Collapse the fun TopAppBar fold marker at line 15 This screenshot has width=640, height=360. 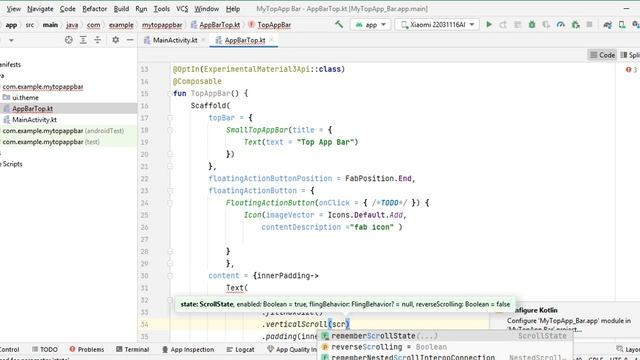[x=170, y=93]
